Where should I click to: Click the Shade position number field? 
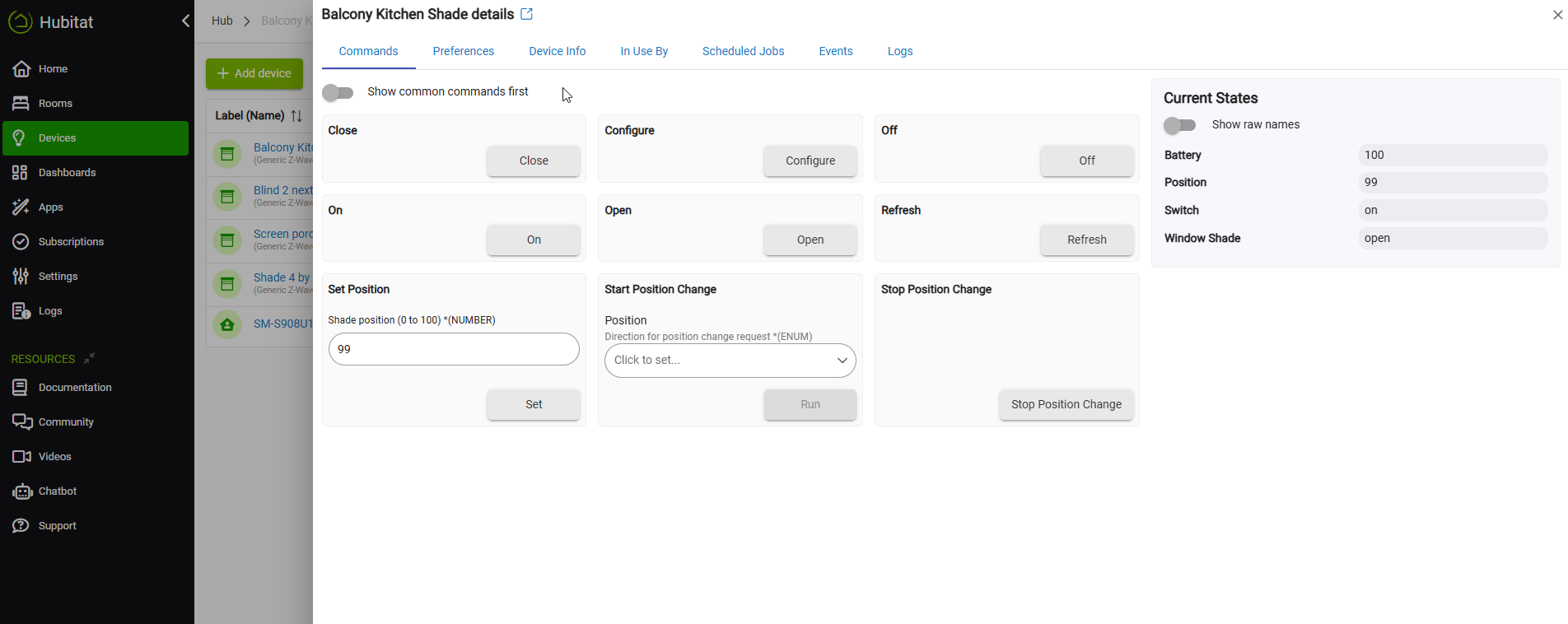pos(454,349)
